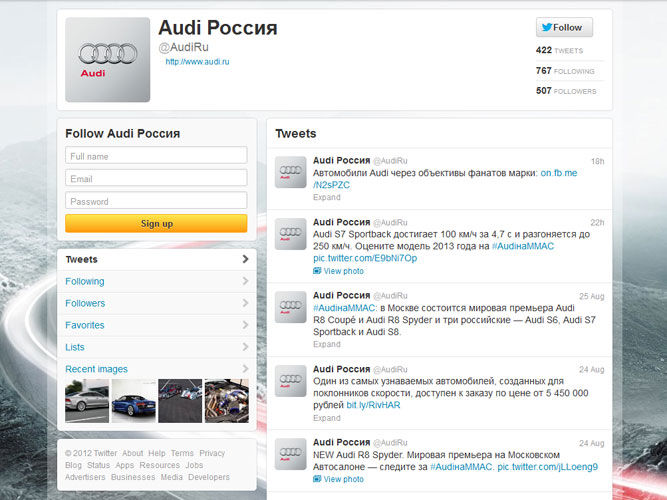Open the Status footer link

[98, 465]
